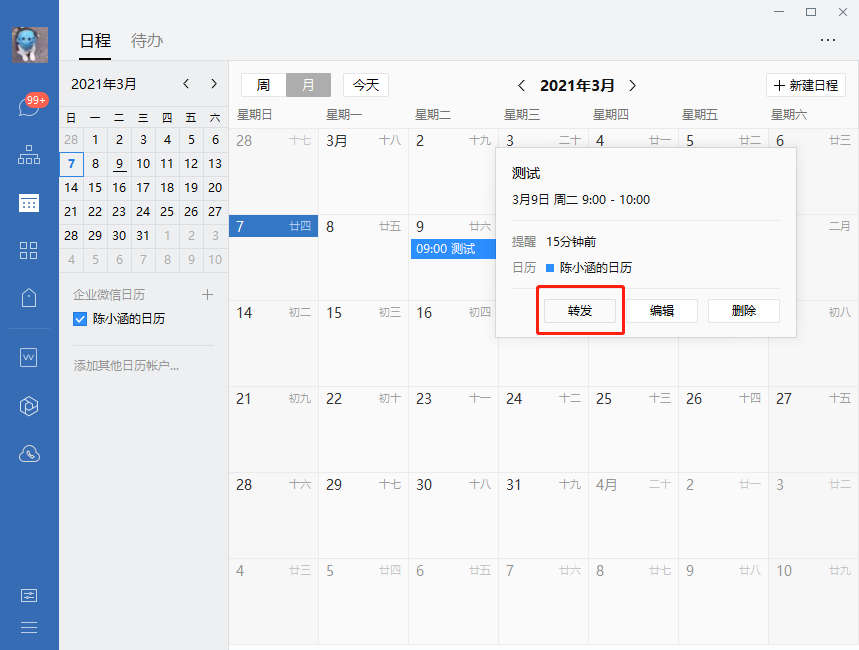Open the chat messages icon in sidebar
This screenshot has height=650, width=859.
pos(29,106)
